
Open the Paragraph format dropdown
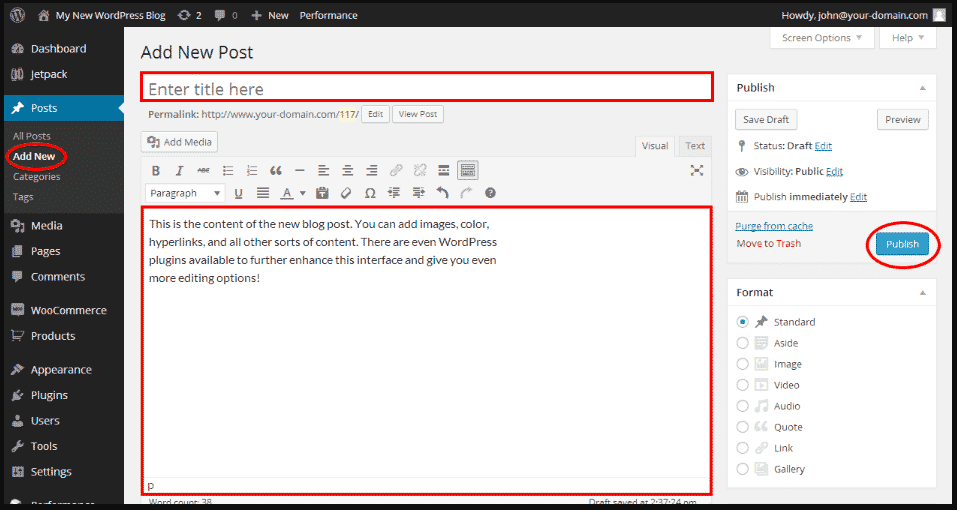[x=185, y=193]
